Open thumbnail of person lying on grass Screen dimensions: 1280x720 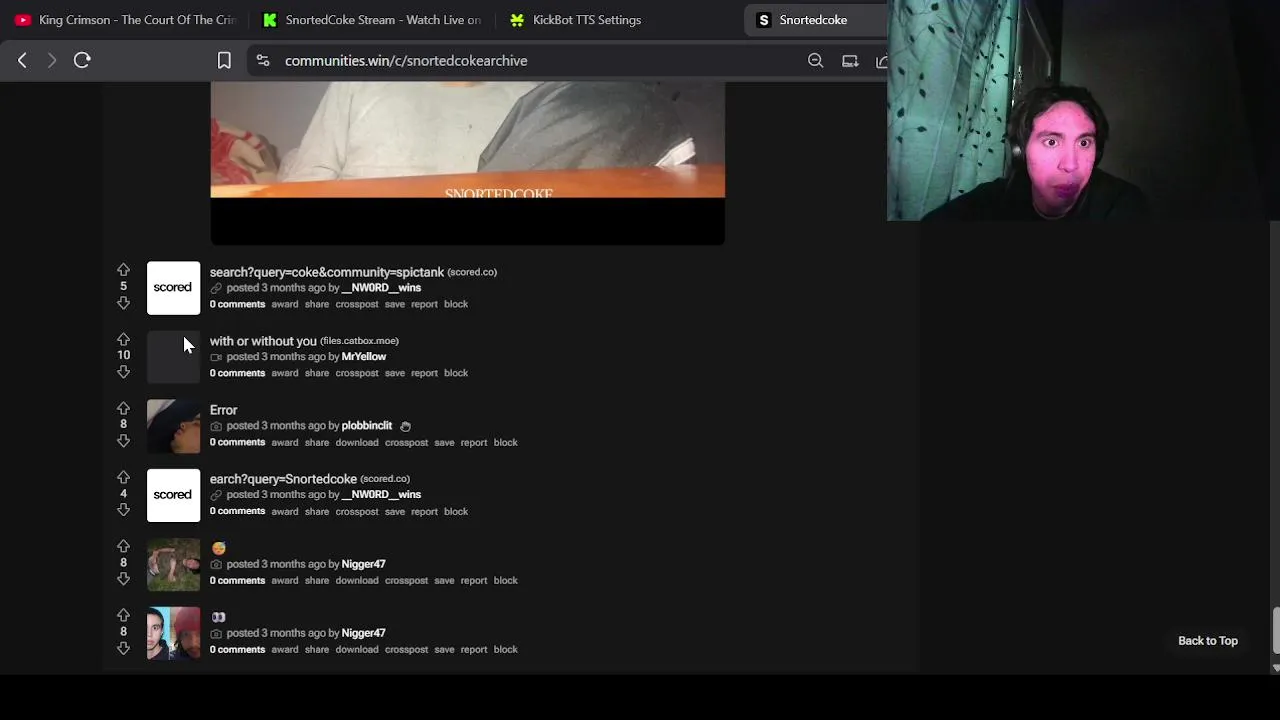point(173,564)
